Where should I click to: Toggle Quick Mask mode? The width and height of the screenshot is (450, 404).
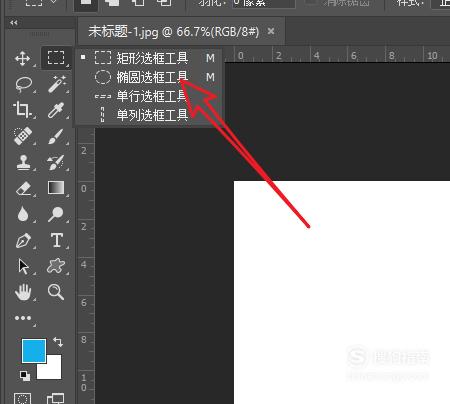click(23, 398)
